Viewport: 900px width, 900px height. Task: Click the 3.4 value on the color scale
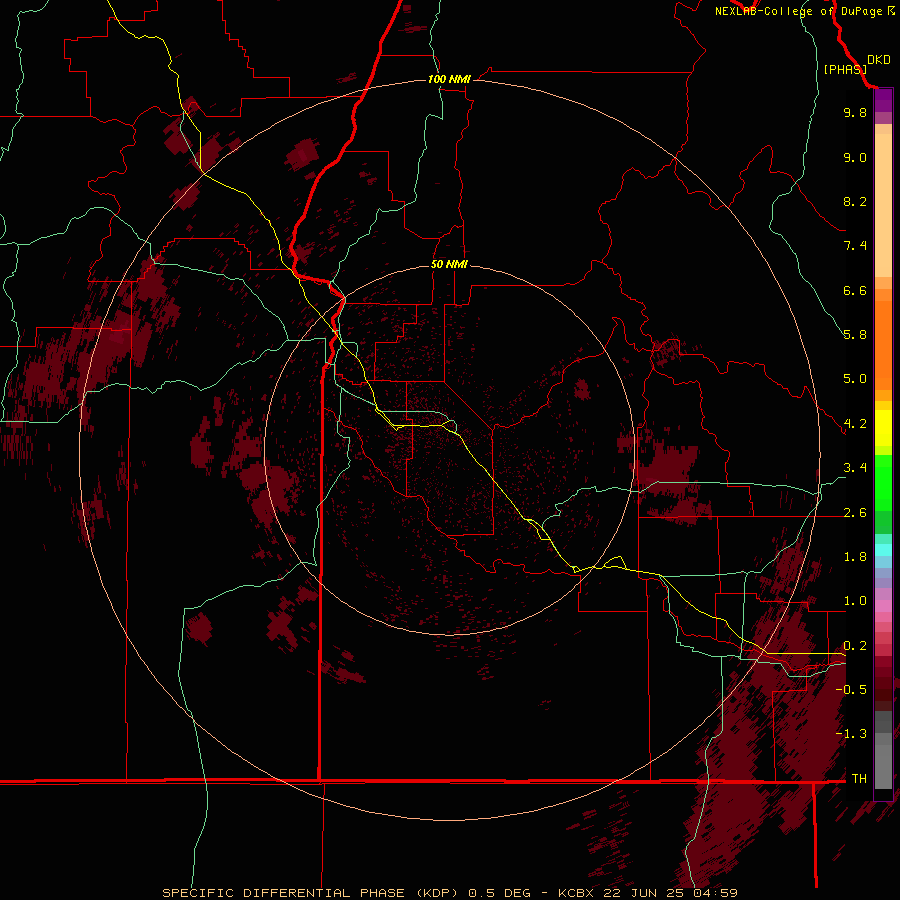pos(855,468)
